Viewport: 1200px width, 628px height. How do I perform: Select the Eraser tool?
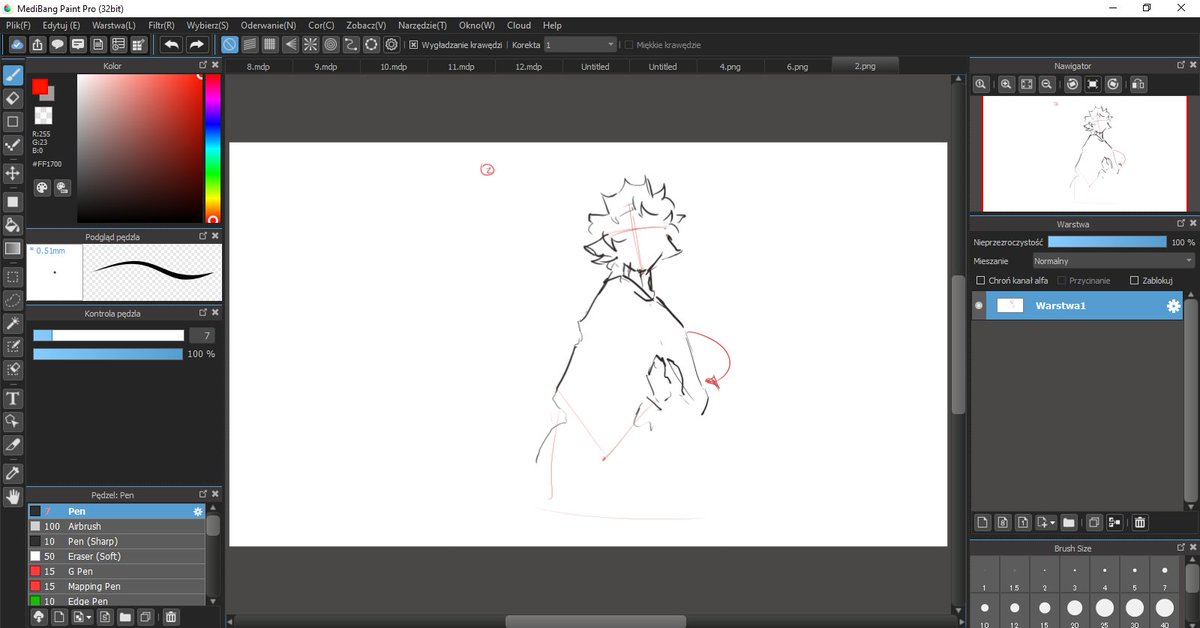[x=13, y=98]
